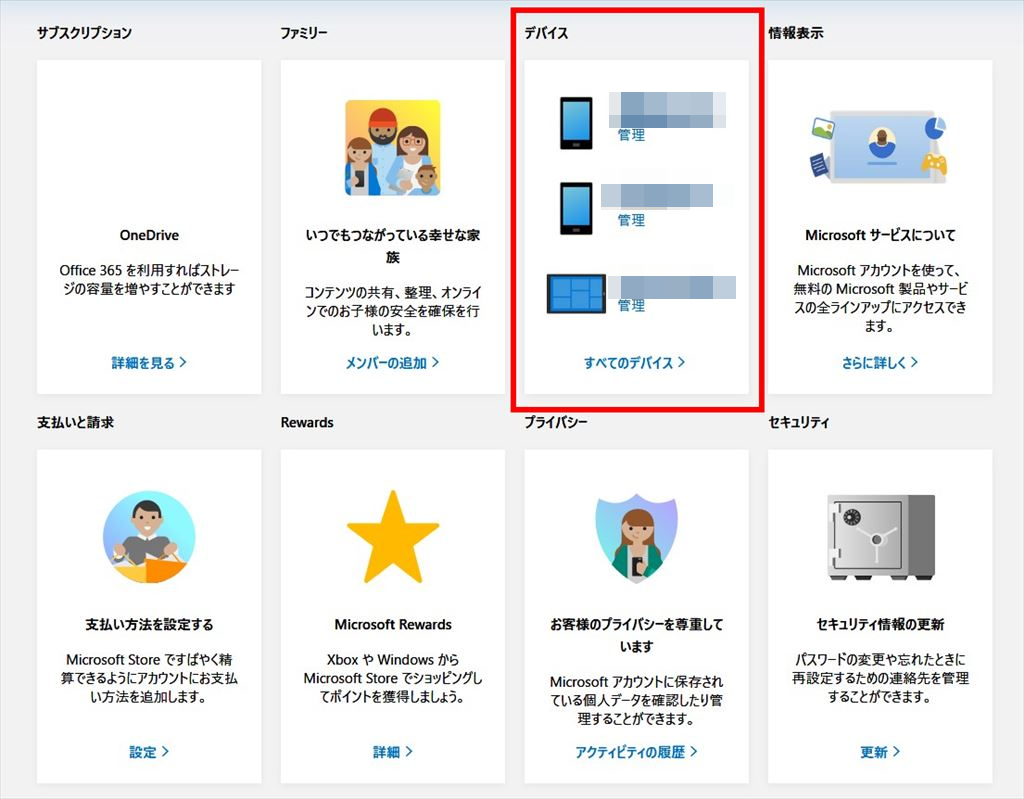Click メンバーの追加 link in family card
1024x799 pixels.
point(392,363)
